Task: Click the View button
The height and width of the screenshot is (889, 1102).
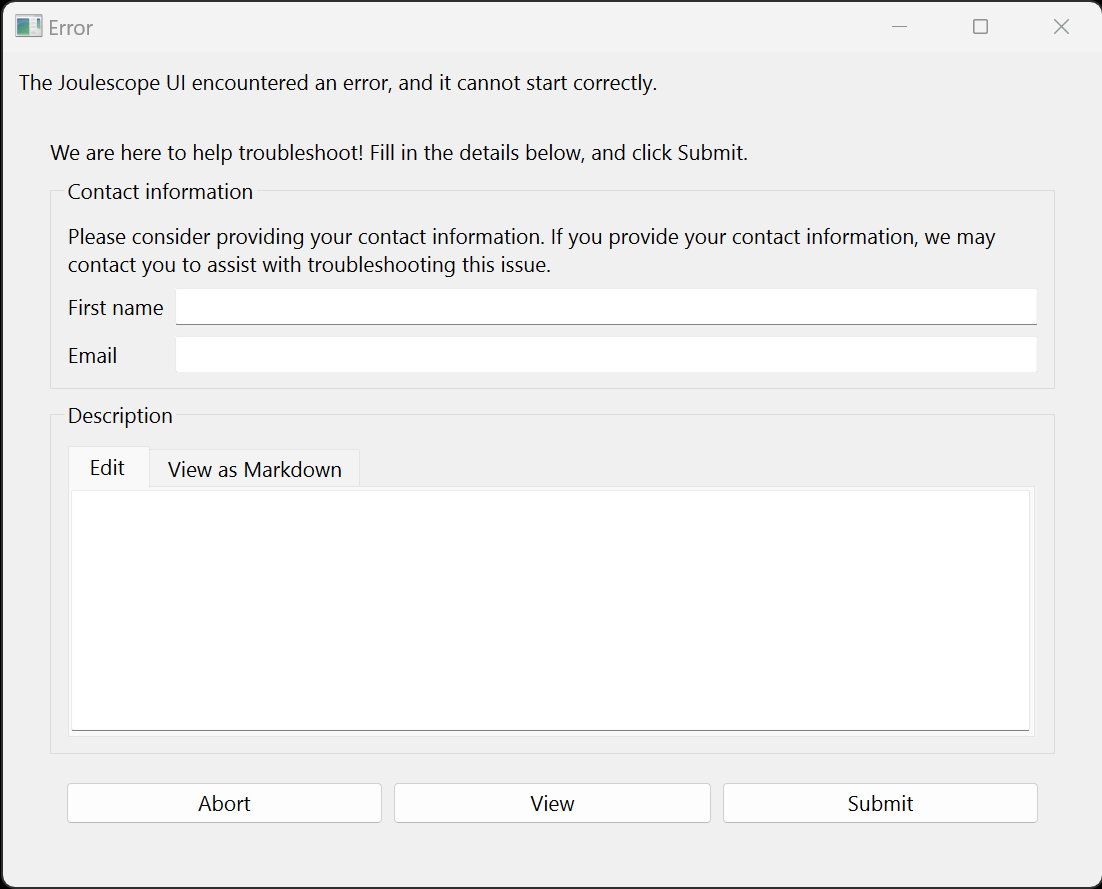Action: point(552,803)
